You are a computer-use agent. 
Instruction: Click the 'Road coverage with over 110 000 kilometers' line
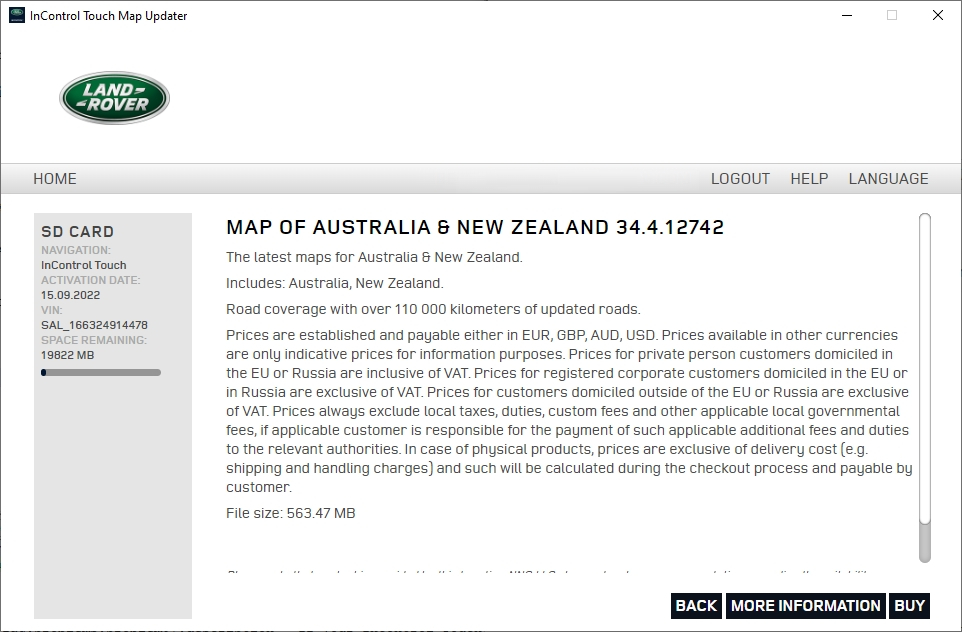433,309
